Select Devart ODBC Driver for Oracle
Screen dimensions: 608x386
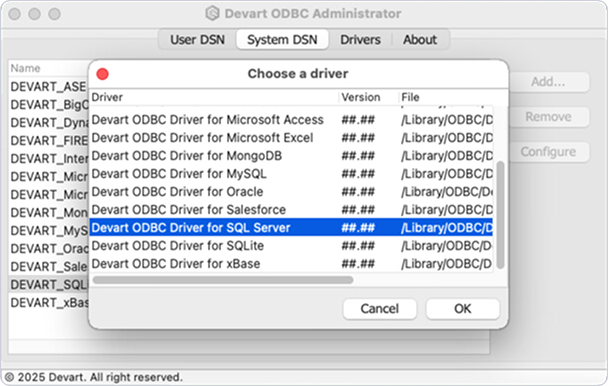pos(291,192)
